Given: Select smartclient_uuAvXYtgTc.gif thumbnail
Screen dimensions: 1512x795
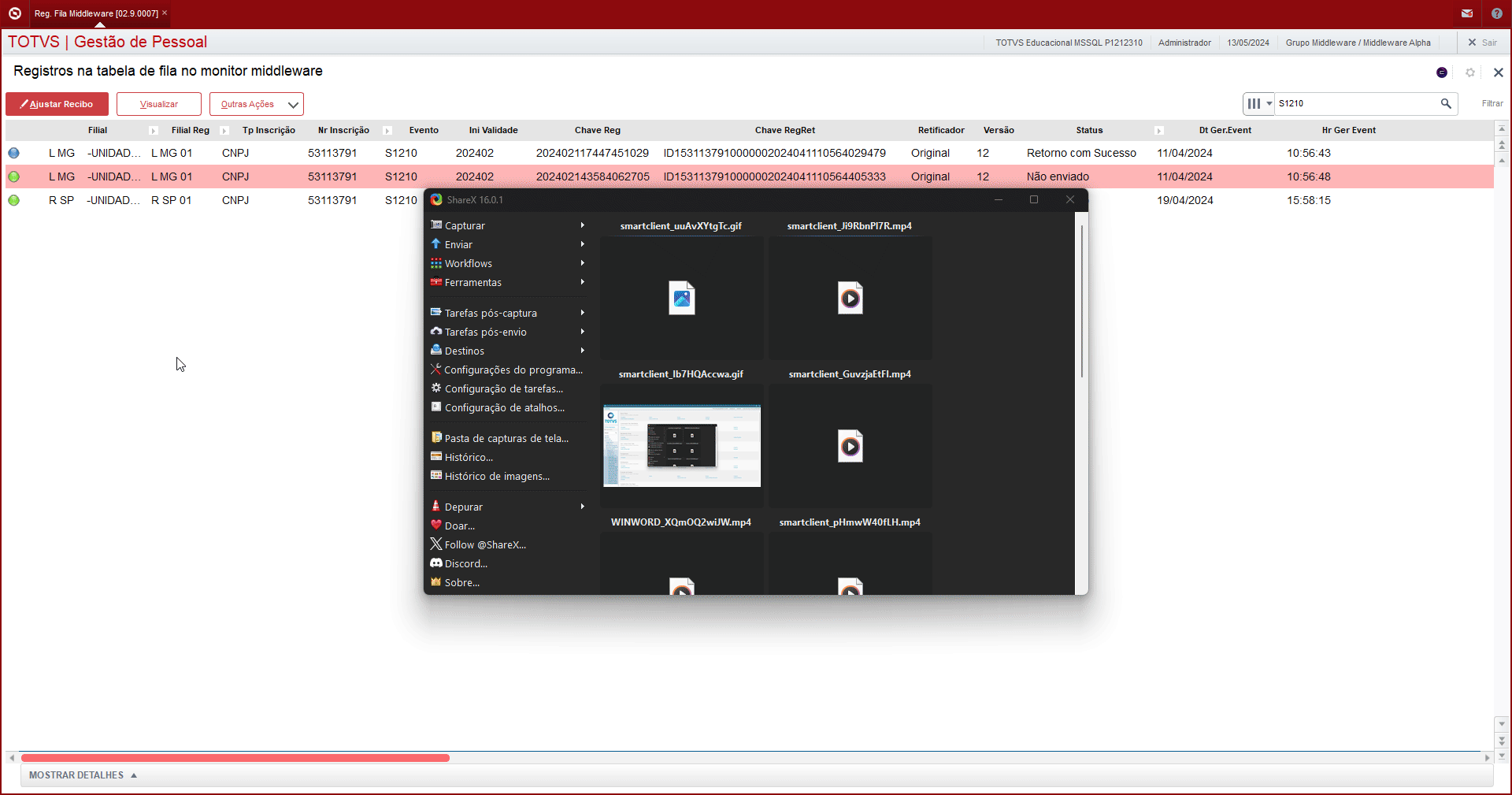Looking at the screenshot, I should pos(682,298).
